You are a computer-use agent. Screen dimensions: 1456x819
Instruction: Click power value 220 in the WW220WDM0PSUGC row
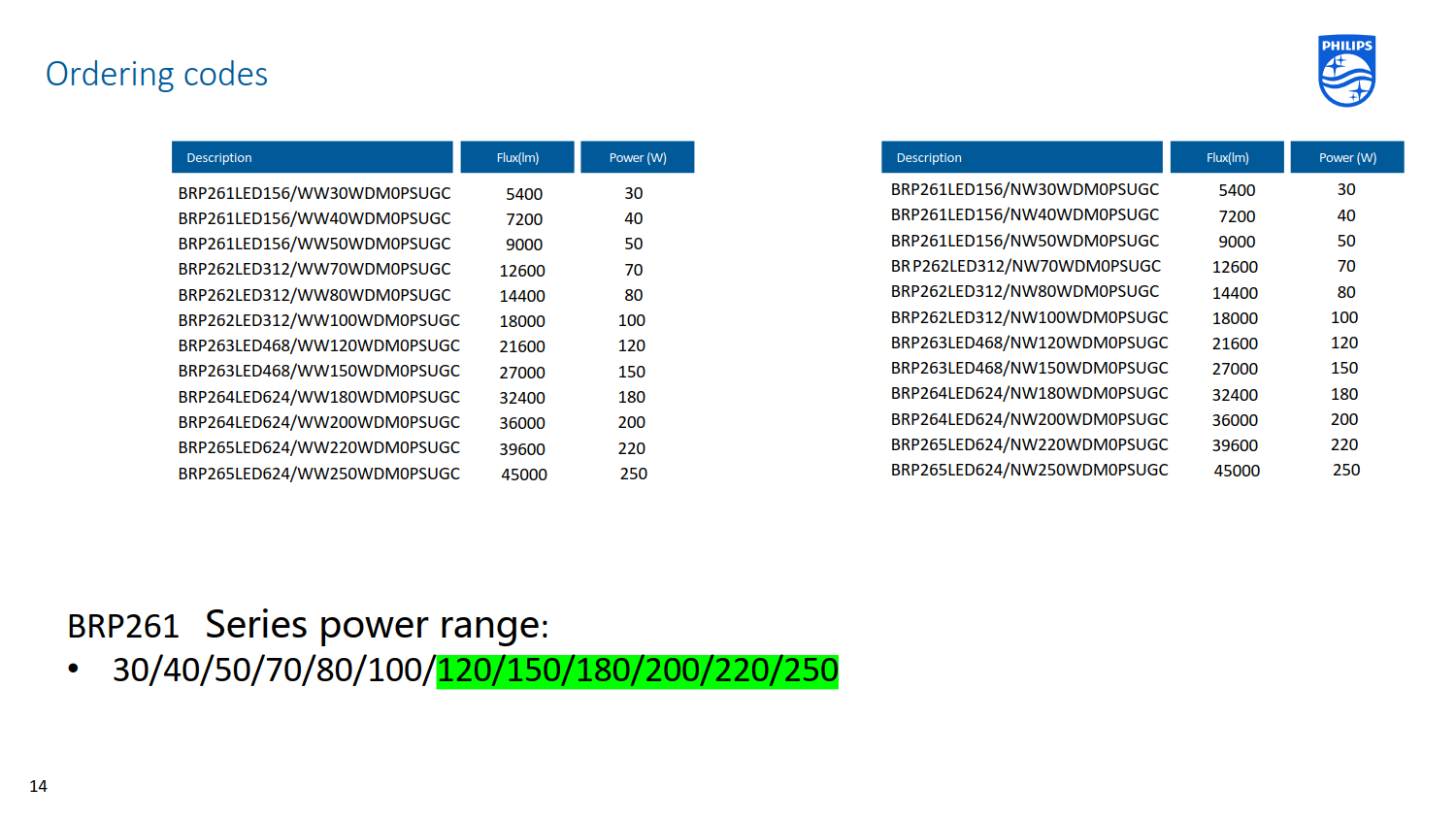coord(632,448)
